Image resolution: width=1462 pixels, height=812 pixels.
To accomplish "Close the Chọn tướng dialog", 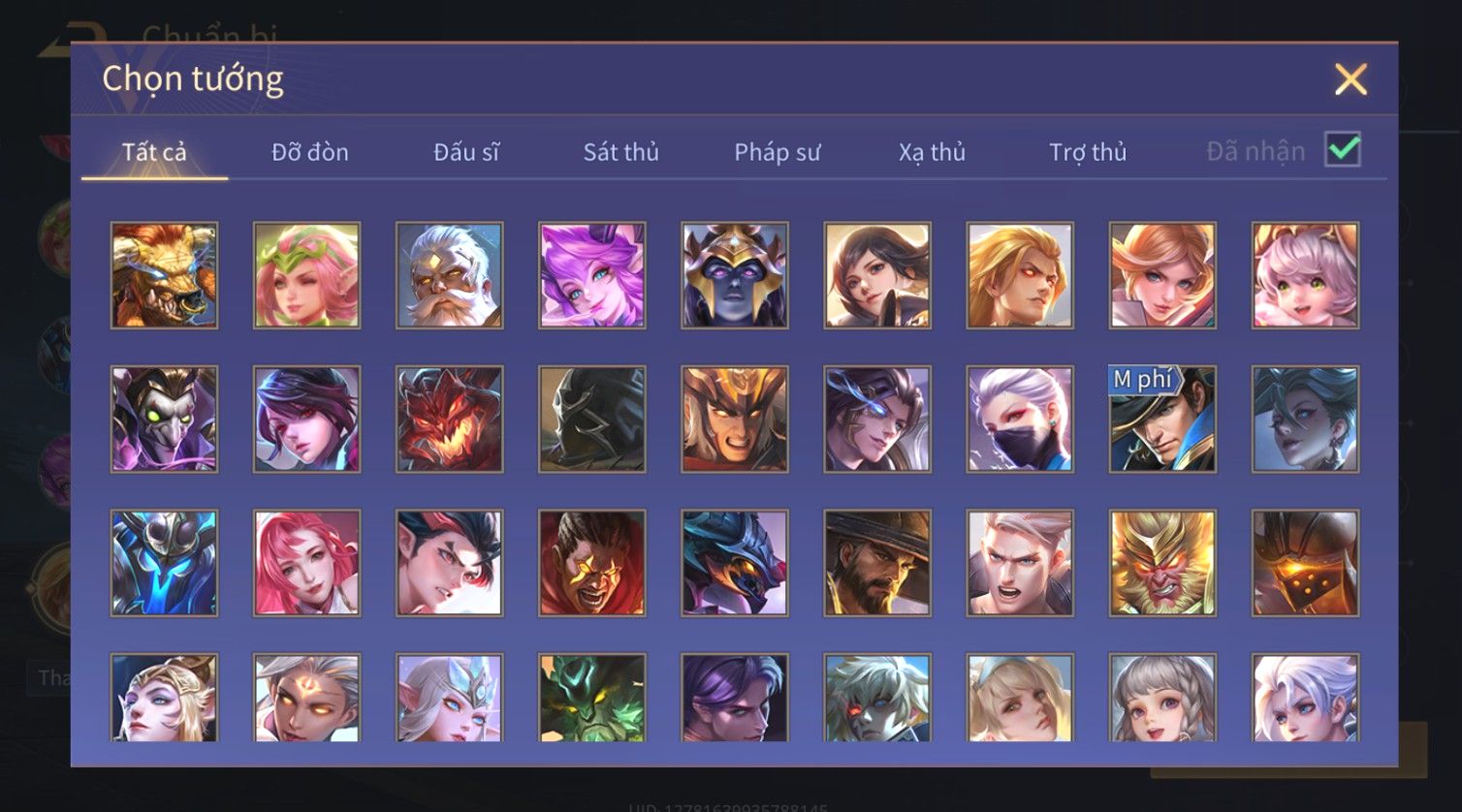I will point(1351,79).
